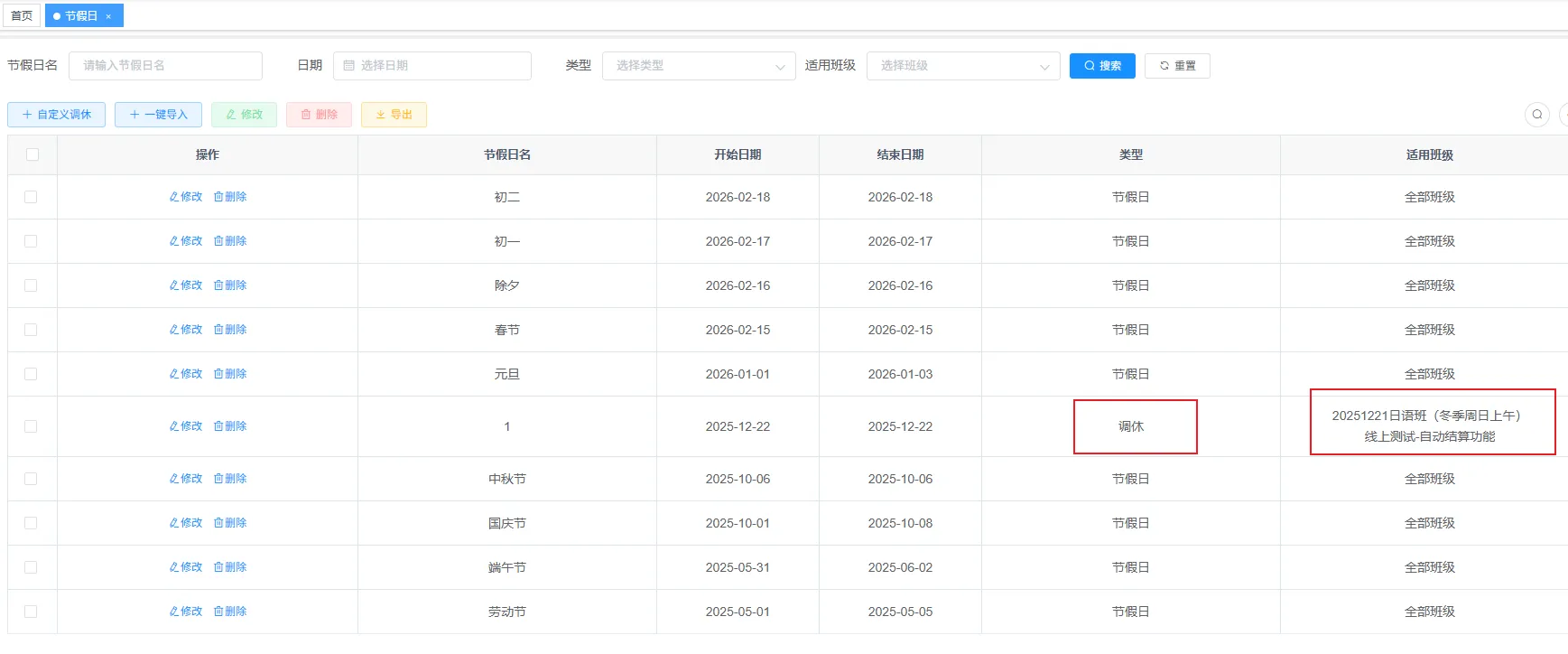Click 删除 in the 国庆节 row
This screenshot has width=1568, height=654.
click(x=230, y=523)
